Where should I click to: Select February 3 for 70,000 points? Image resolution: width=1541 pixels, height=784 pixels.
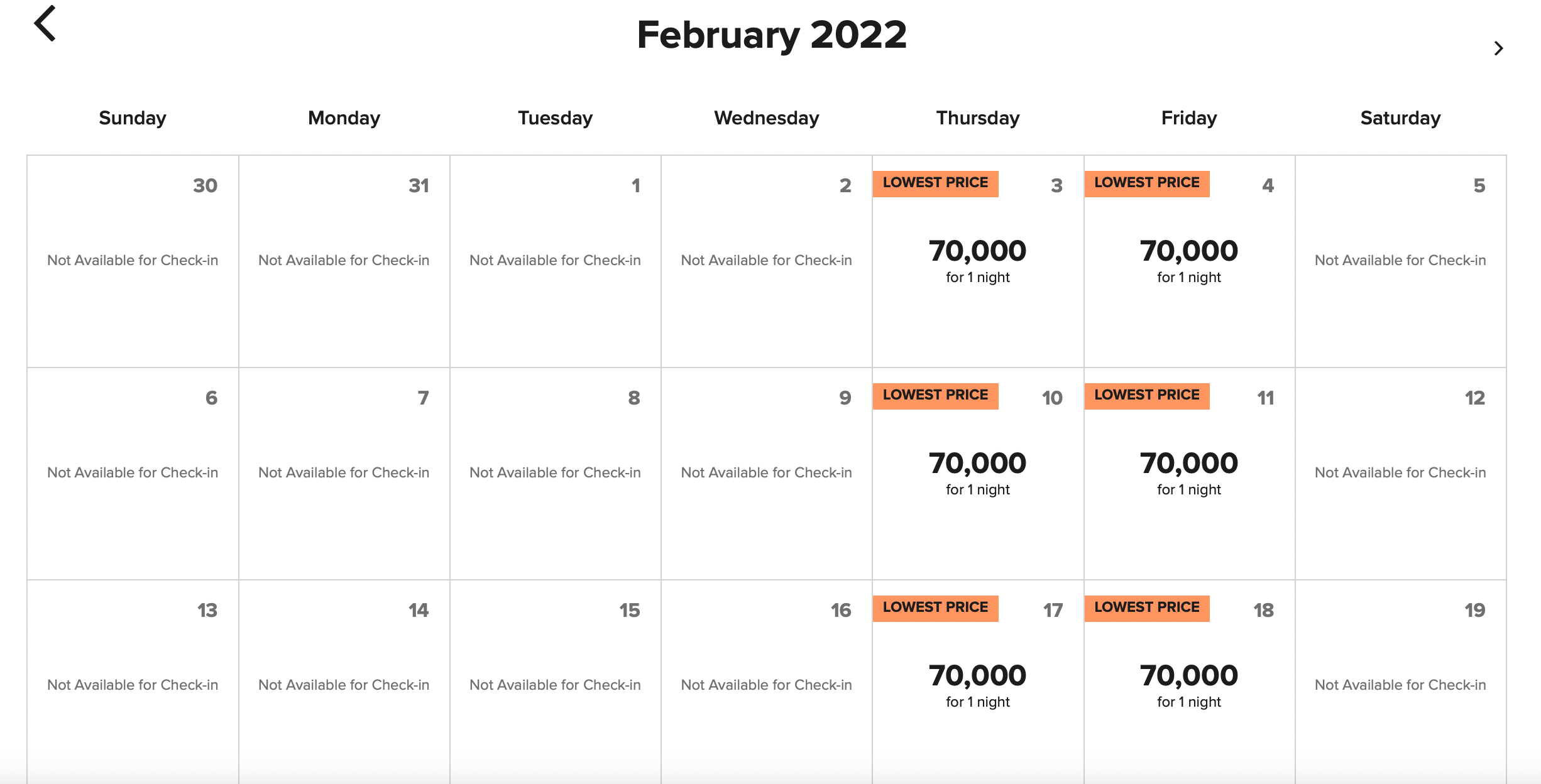[978, 261]
